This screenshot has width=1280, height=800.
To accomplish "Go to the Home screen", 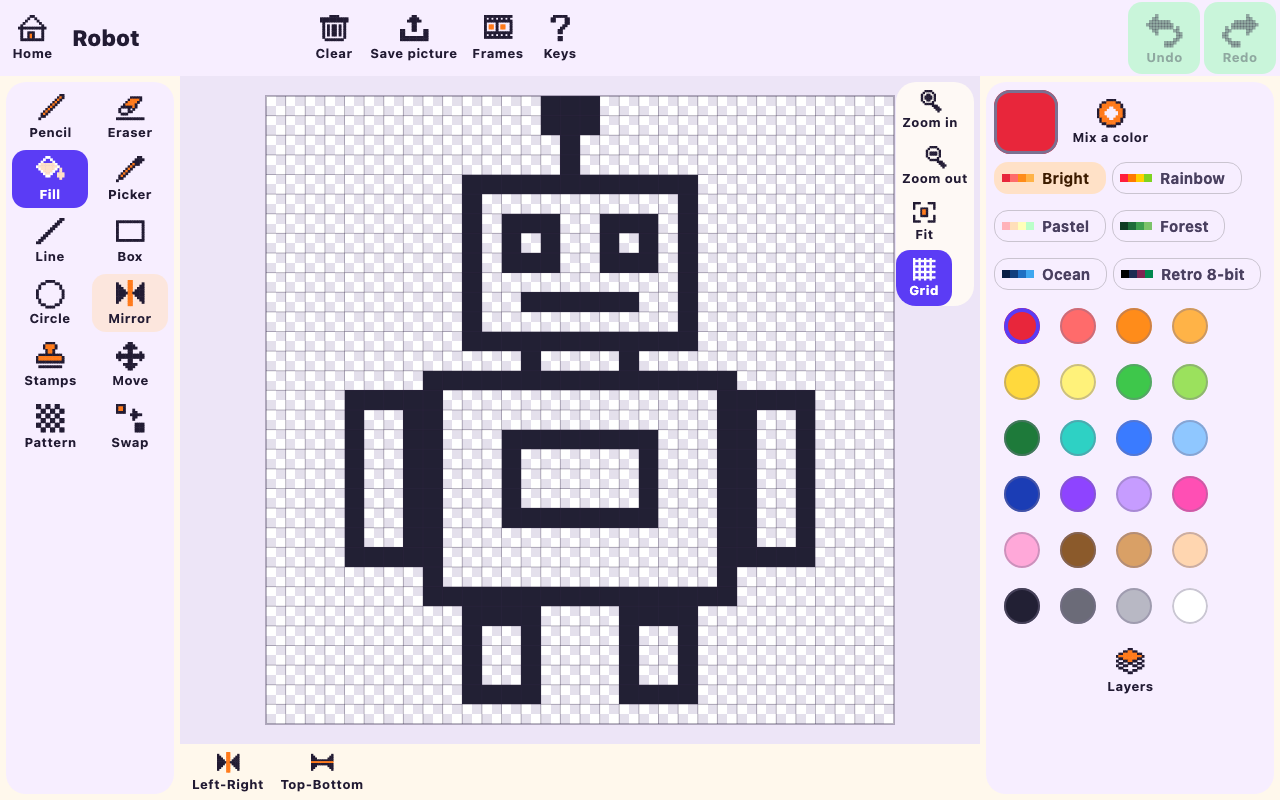I will pyautogui.click(x=32, y=38).
